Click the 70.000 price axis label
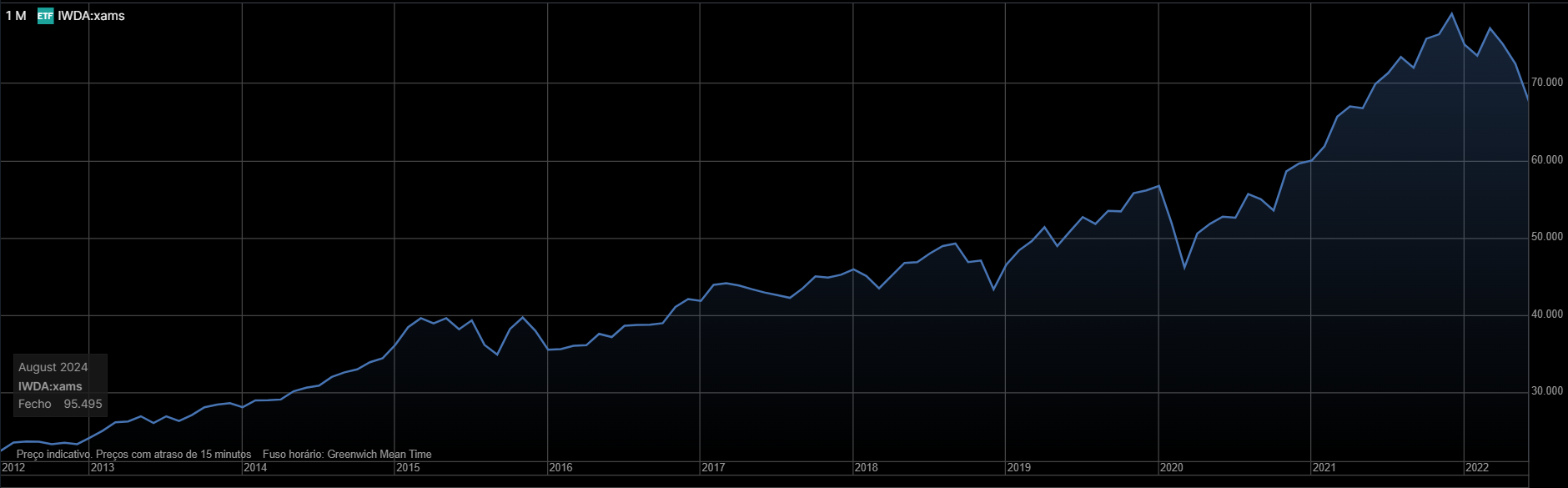This screenshot has width=1568, height=488. coord(1547,83)
